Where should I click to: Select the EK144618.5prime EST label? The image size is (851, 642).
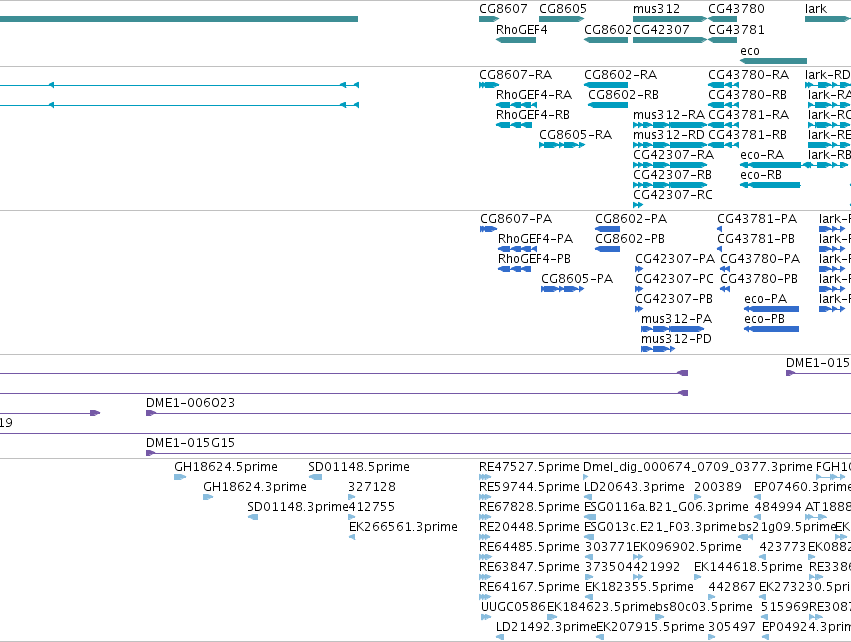(748, 567)
